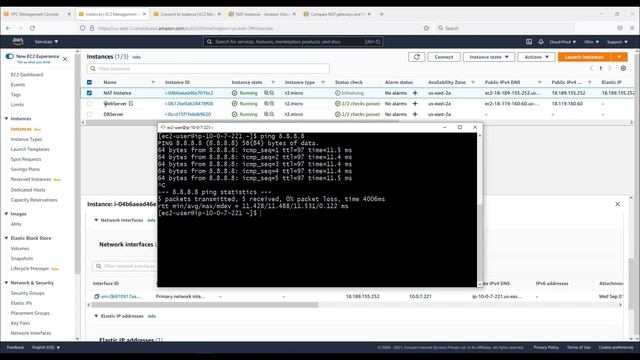Go to next page of instances

610,69
